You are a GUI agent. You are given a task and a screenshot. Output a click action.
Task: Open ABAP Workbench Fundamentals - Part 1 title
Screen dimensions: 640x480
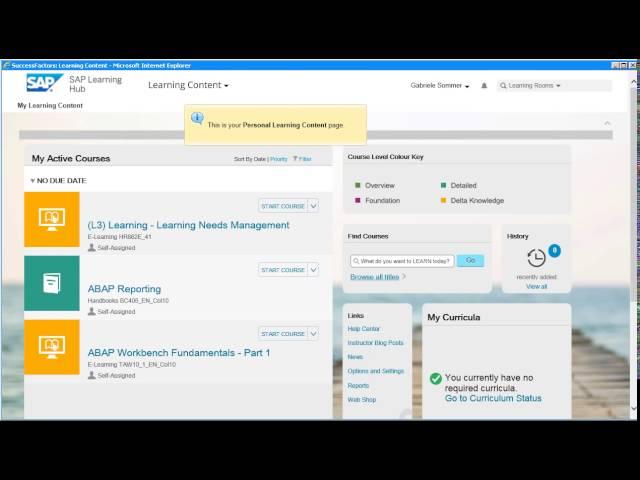click(179, 353)
